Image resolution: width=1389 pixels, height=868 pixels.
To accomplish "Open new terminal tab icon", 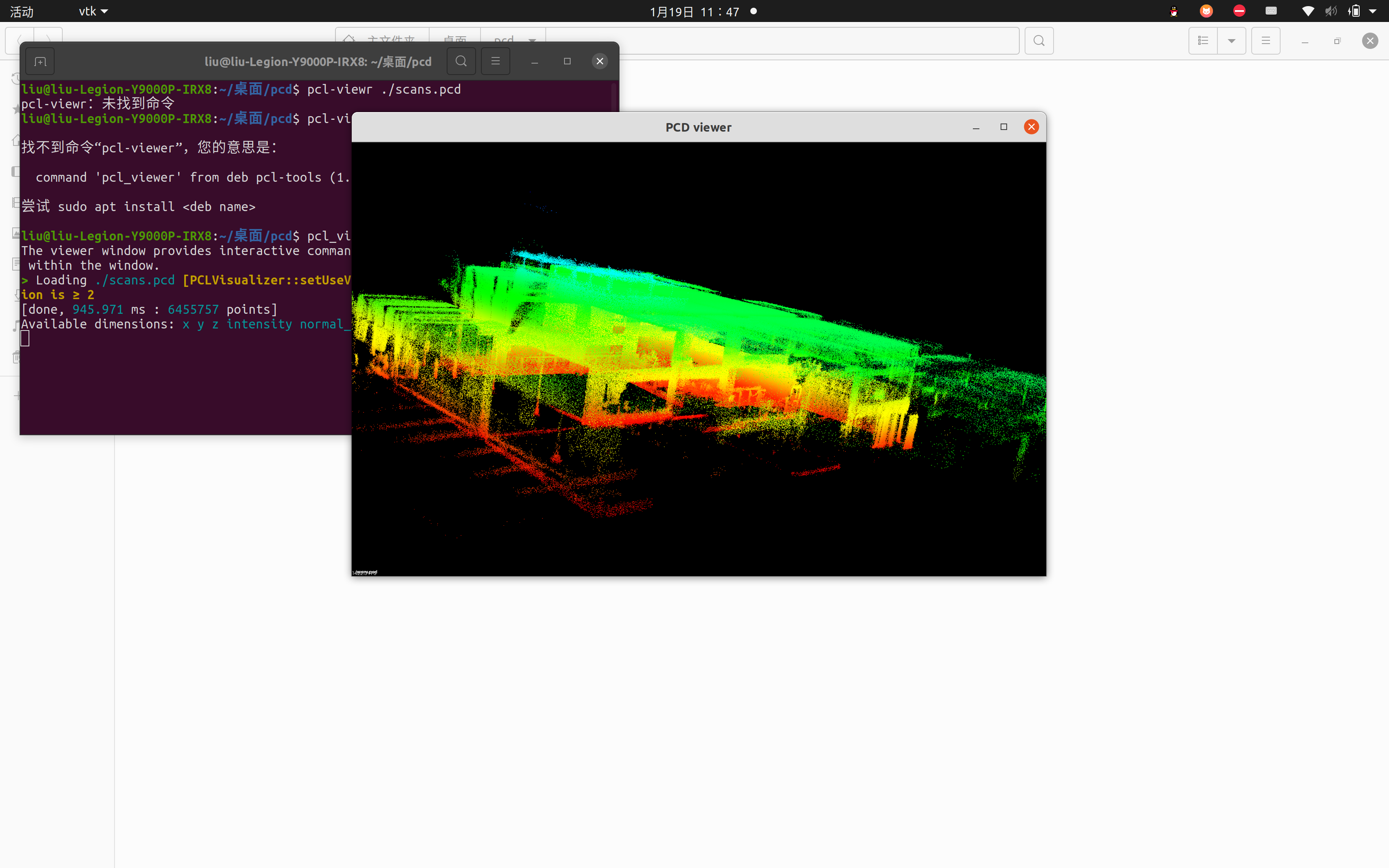I will point(40,62).
